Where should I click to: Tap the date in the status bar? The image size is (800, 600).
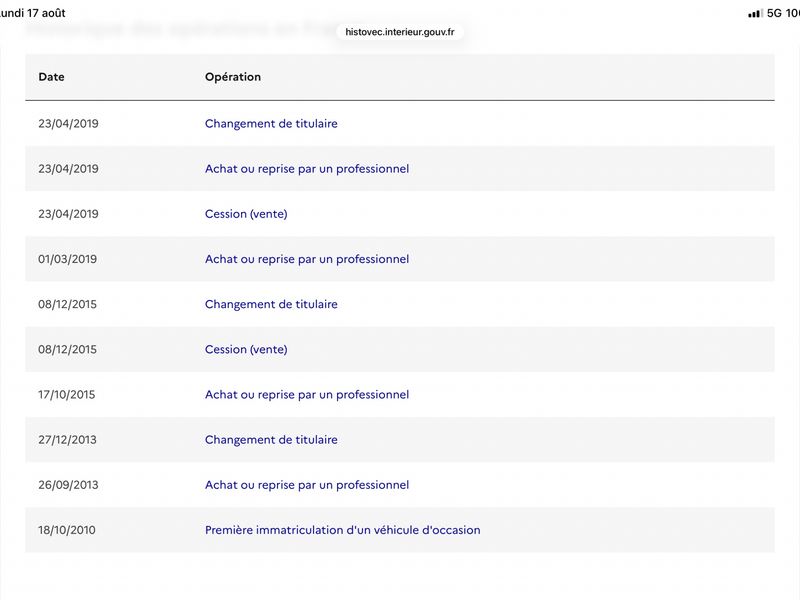pos(32,13)
